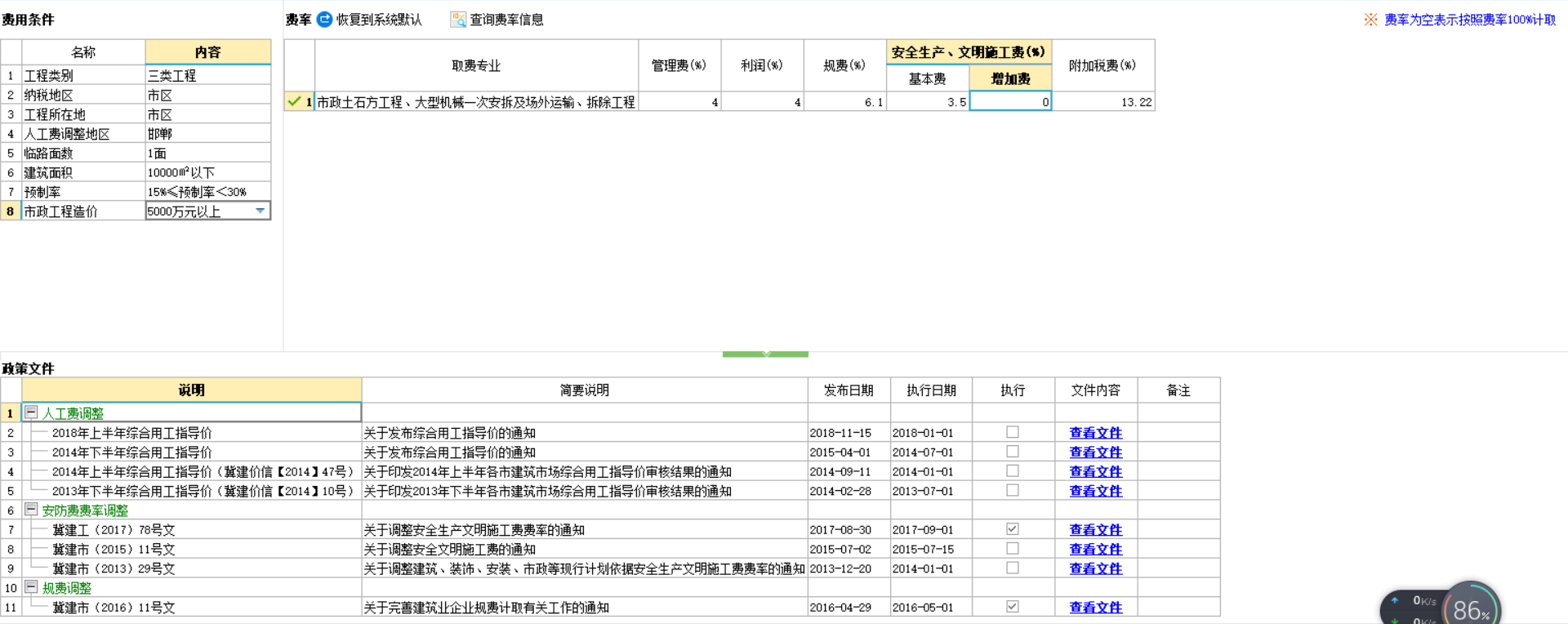Click the green checkmark in fee rate row 1

coord(294,101)
